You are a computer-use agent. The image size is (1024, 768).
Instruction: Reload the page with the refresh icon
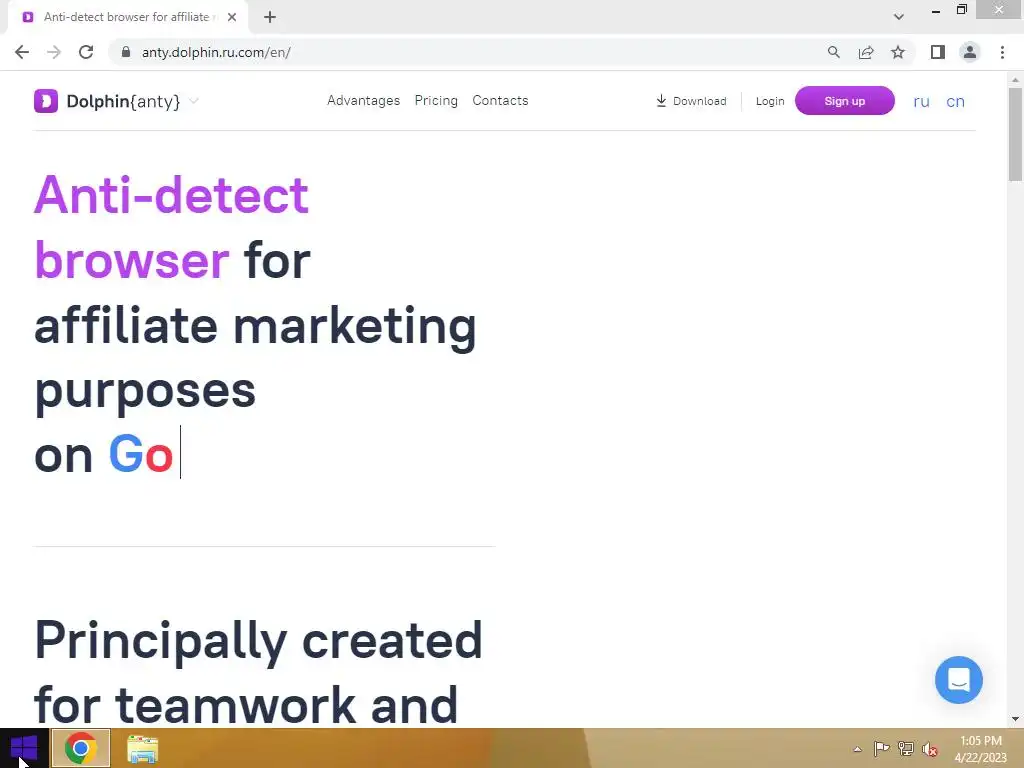[86, 52]
